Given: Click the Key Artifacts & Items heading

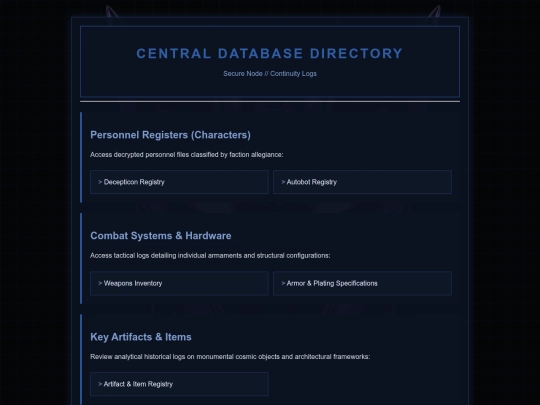Looking at the screenshot, I should [141, 337].
